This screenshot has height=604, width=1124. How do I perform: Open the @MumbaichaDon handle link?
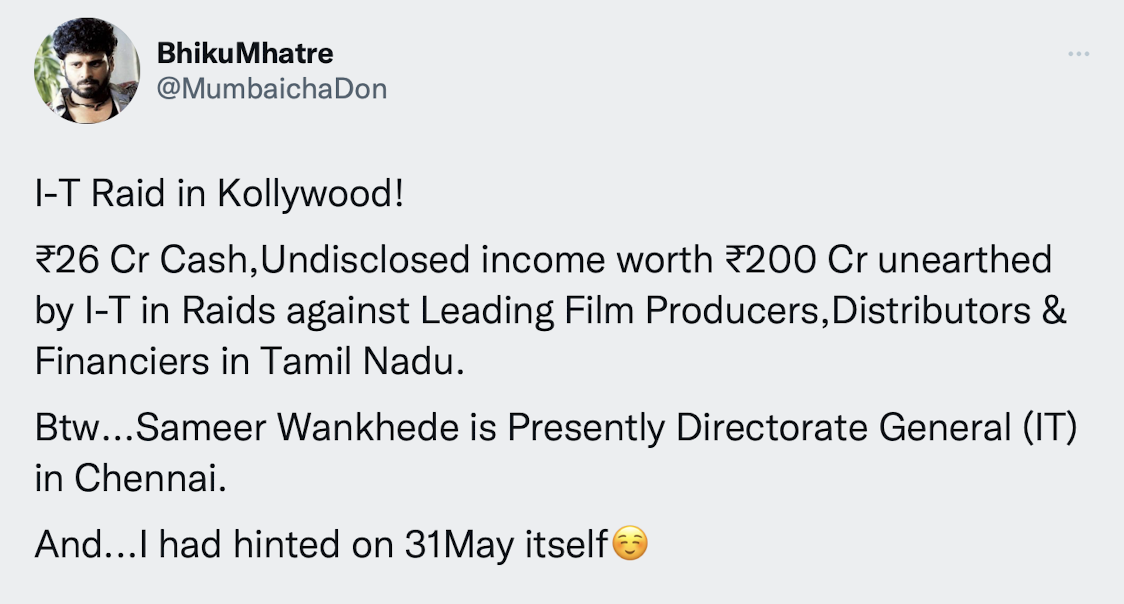coord(272,89)
